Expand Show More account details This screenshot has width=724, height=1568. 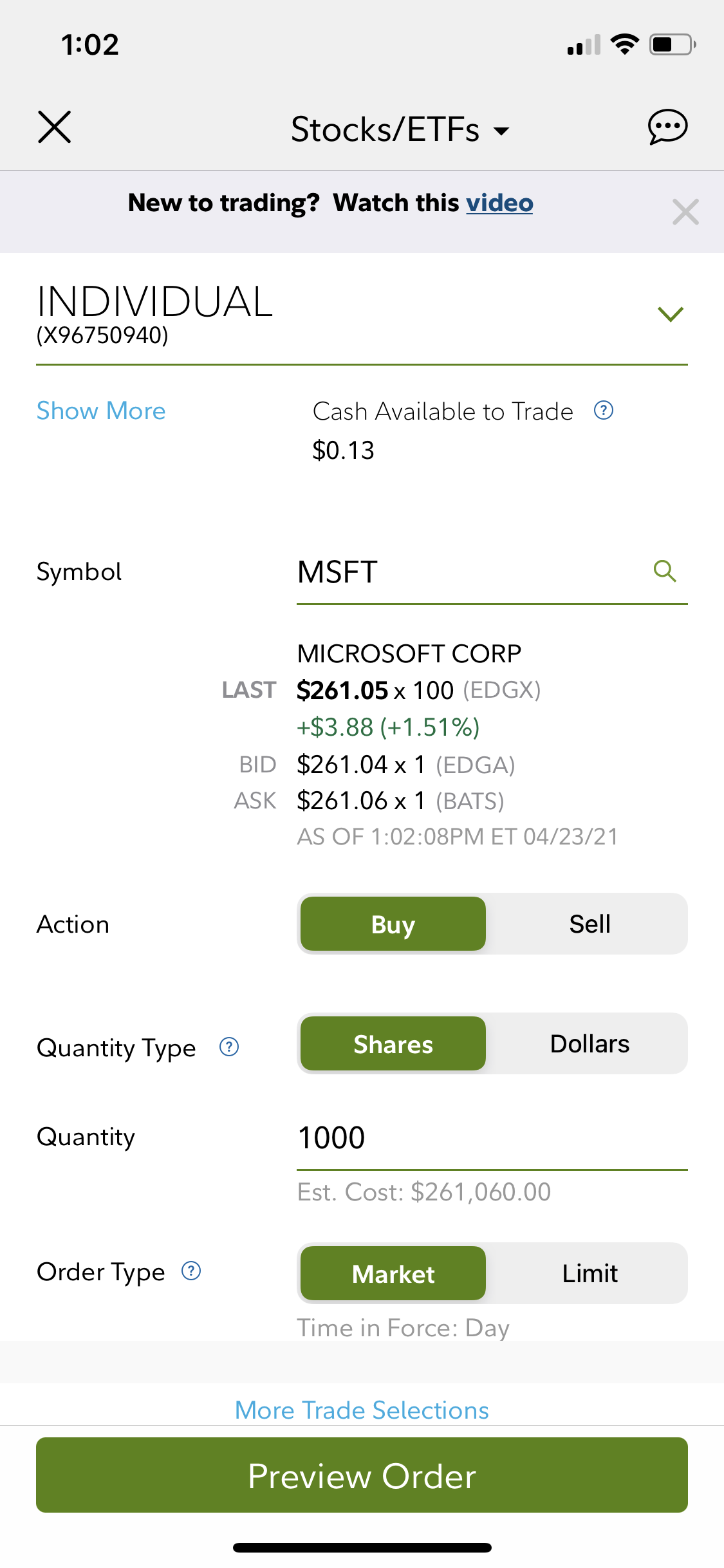(101, 411)
